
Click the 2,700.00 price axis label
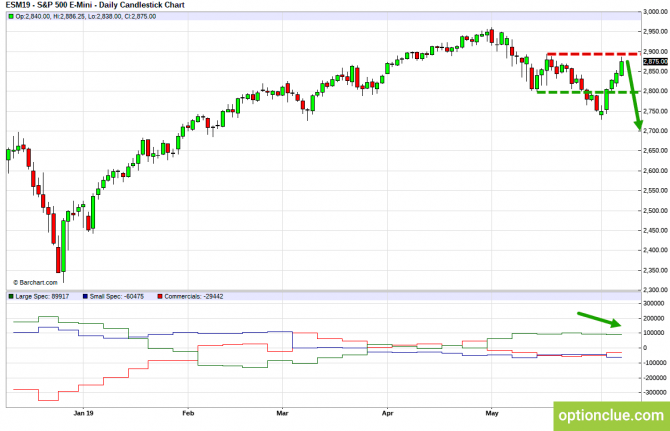[655, 131]
